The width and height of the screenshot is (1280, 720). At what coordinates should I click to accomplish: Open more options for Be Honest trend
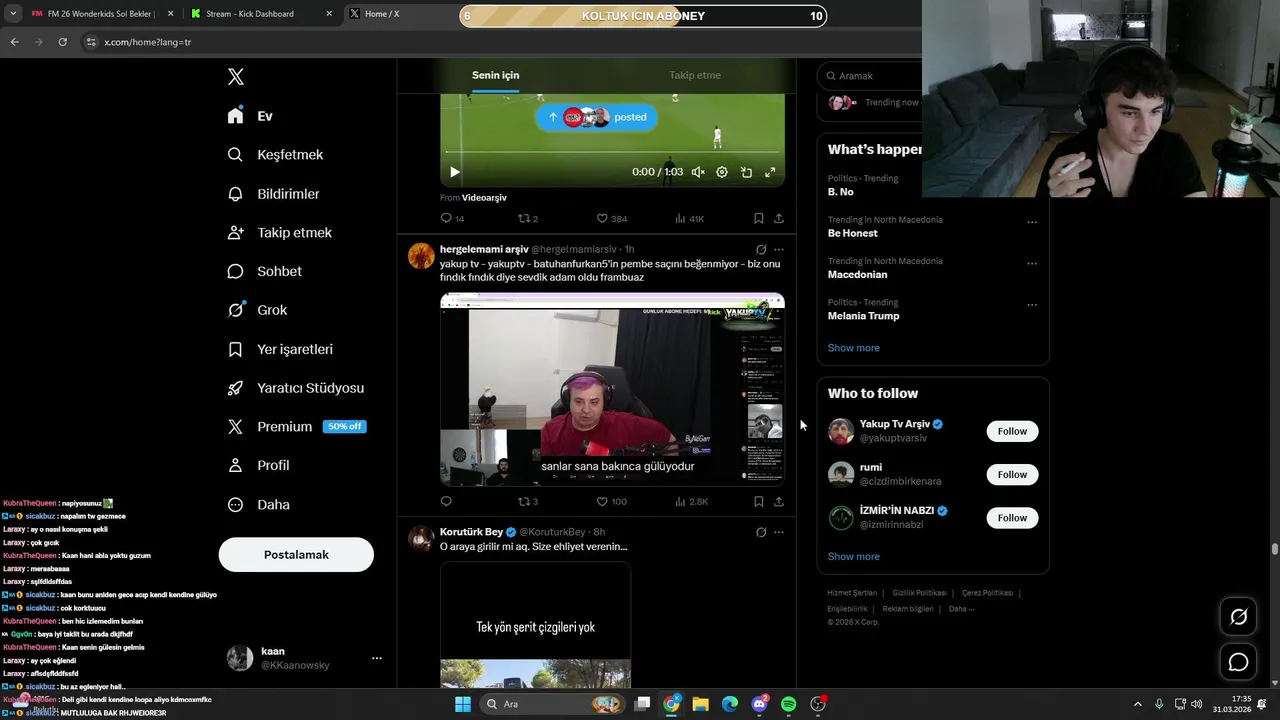pos(1032,222)
